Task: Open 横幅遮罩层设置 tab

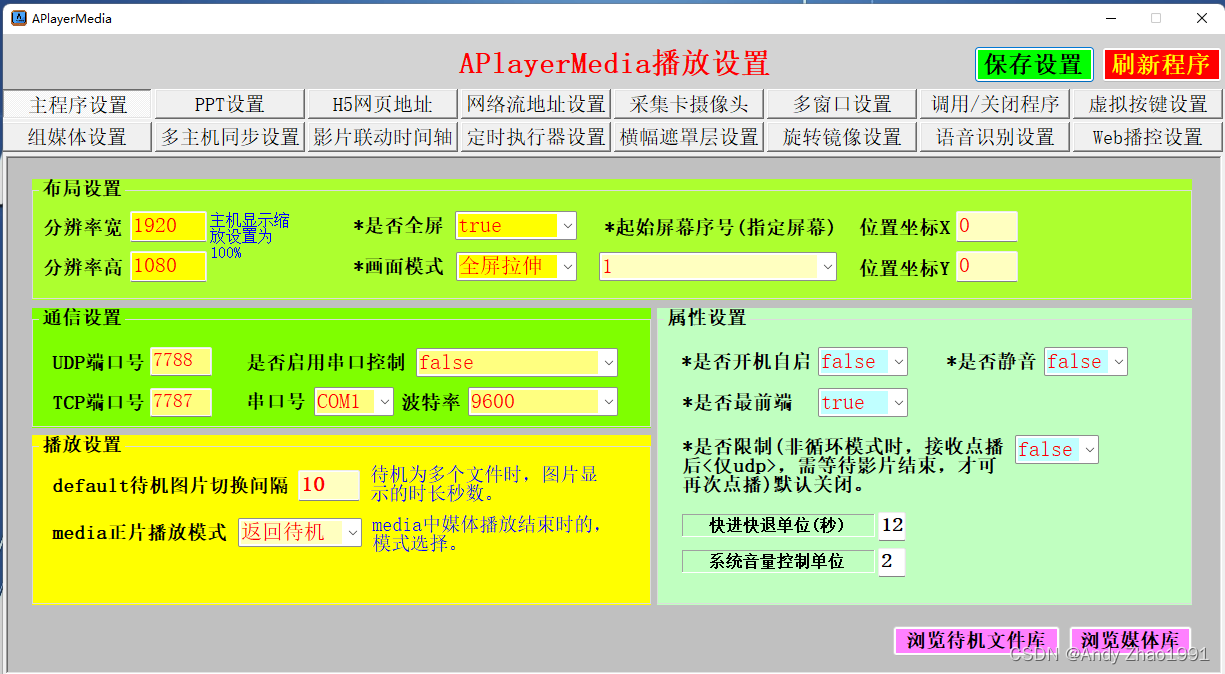Action: pyautogui.click(x=689, y=137)
